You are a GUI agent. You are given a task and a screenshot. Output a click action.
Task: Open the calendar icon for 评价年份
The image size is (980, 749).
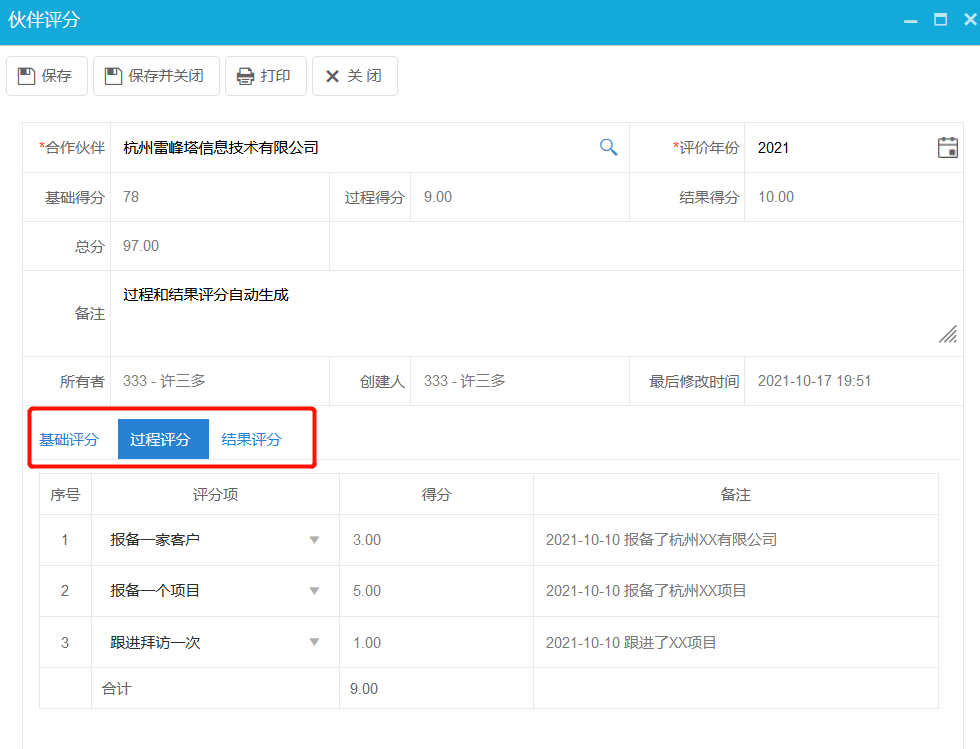point(948,146)
